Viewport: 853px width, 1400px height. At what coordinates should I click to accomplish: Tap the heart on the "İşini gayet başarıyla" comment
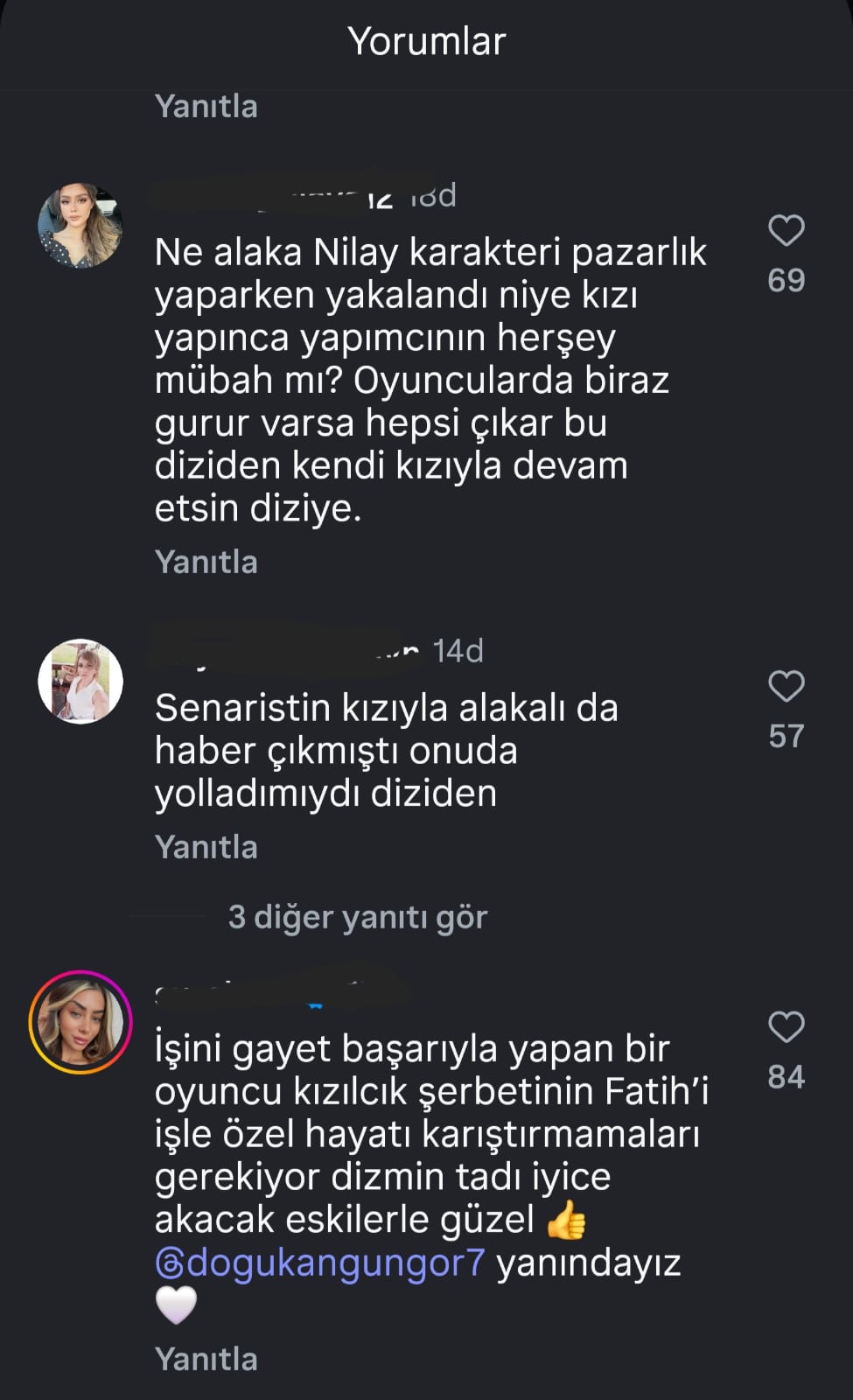click(786, 1027)
